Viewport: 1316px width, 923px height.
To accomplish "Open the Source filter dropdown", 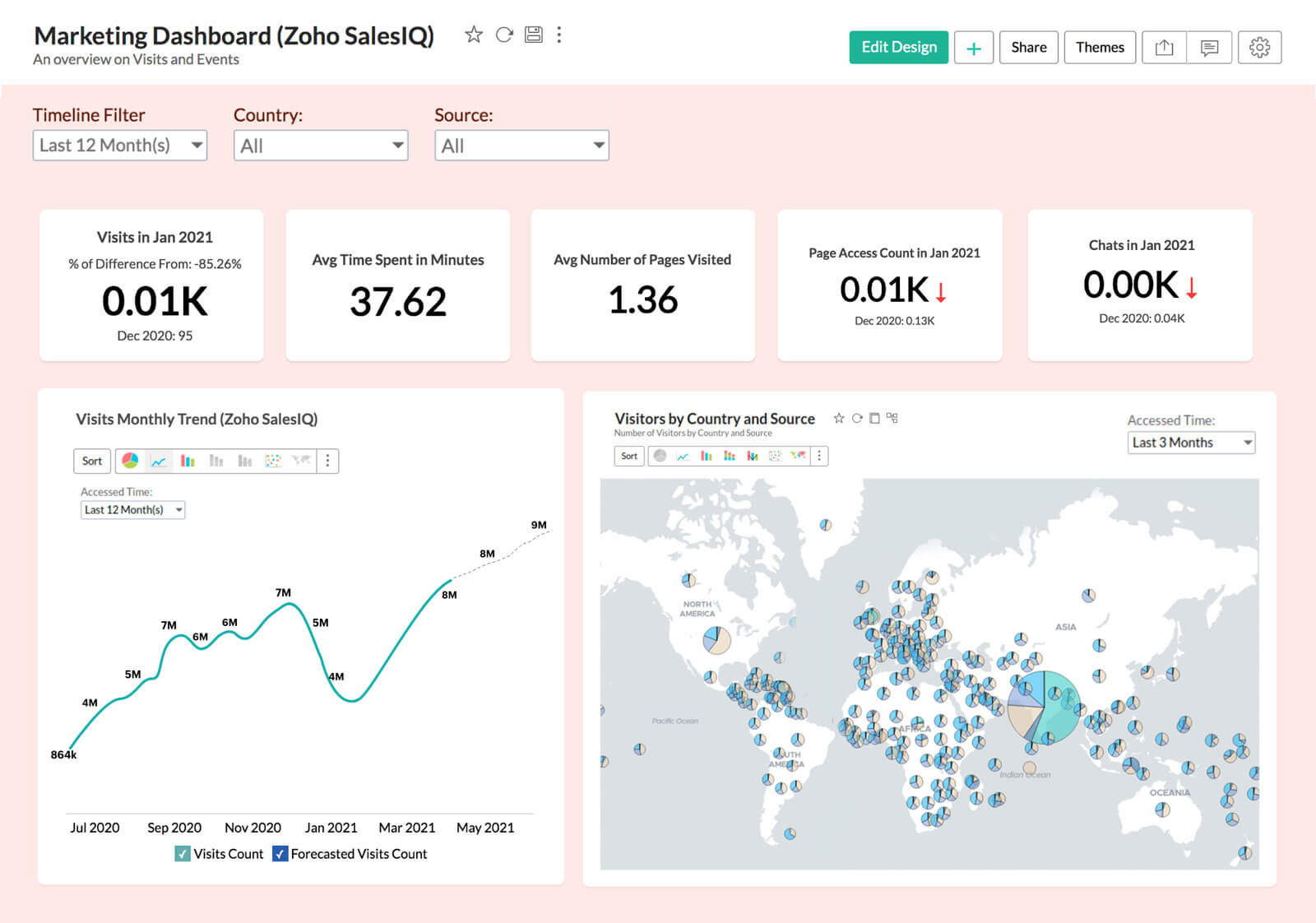I will click(521, 146).
